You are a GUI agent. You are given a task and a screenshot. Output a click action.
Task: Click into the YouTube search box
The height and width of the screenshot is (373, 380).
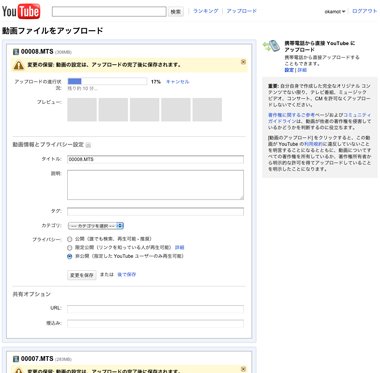click(x=109, y=12)
